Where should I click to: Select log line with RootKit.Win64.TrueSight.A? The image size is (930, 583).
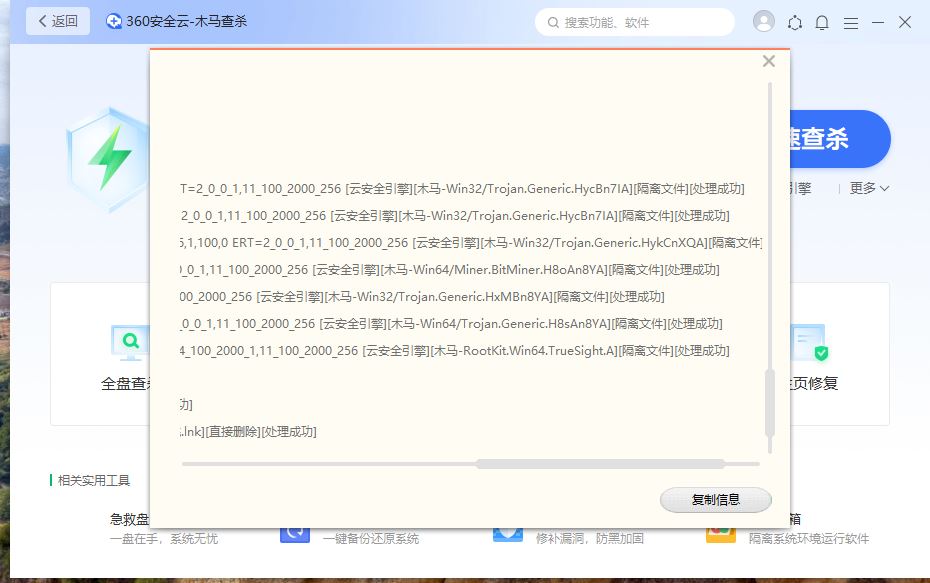click(x=455, y=351)
